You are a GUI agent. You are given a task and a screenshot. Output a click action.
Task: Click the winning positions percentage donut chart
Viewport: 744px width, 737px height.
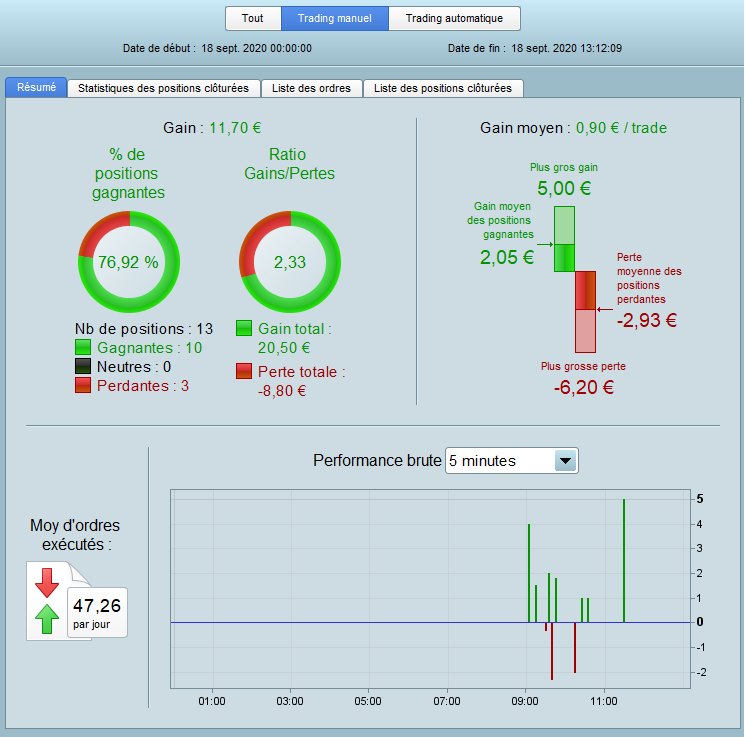pos(128,262)
